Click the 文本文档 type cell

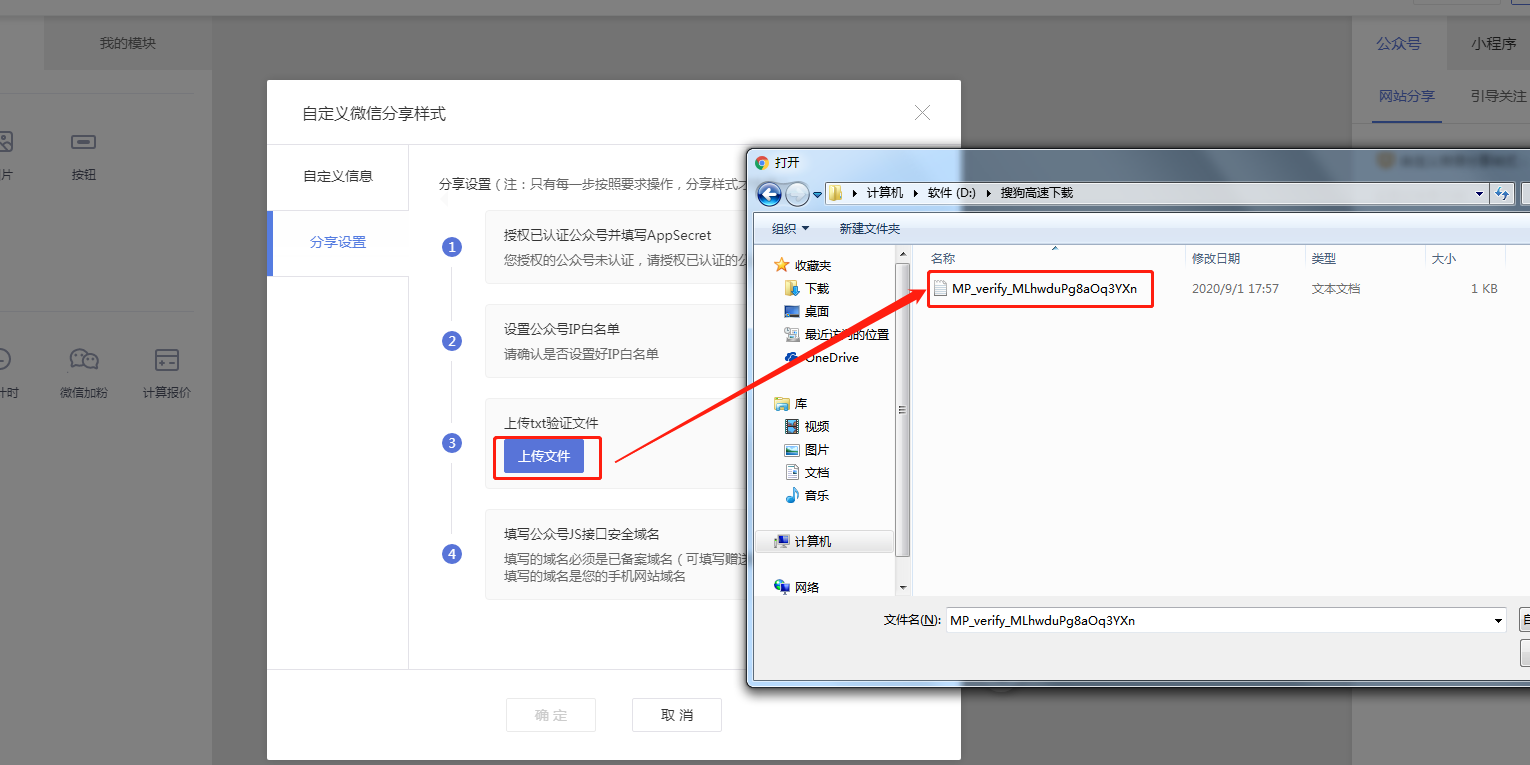[x=1336, y=288]
